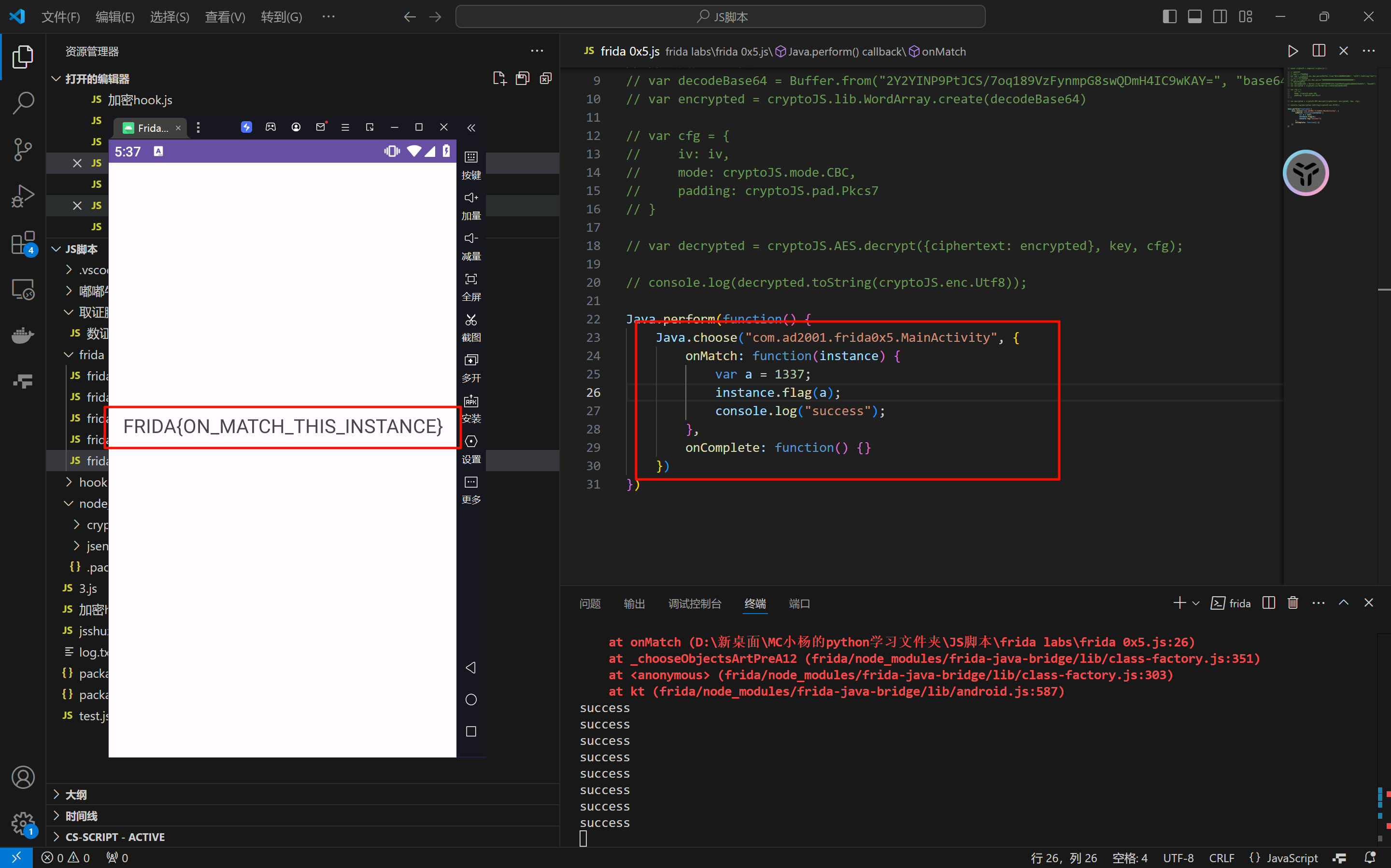Click the emulator screenshot (截图) scissors icon
The image size is (1391, 868).
tap(471, 320)
